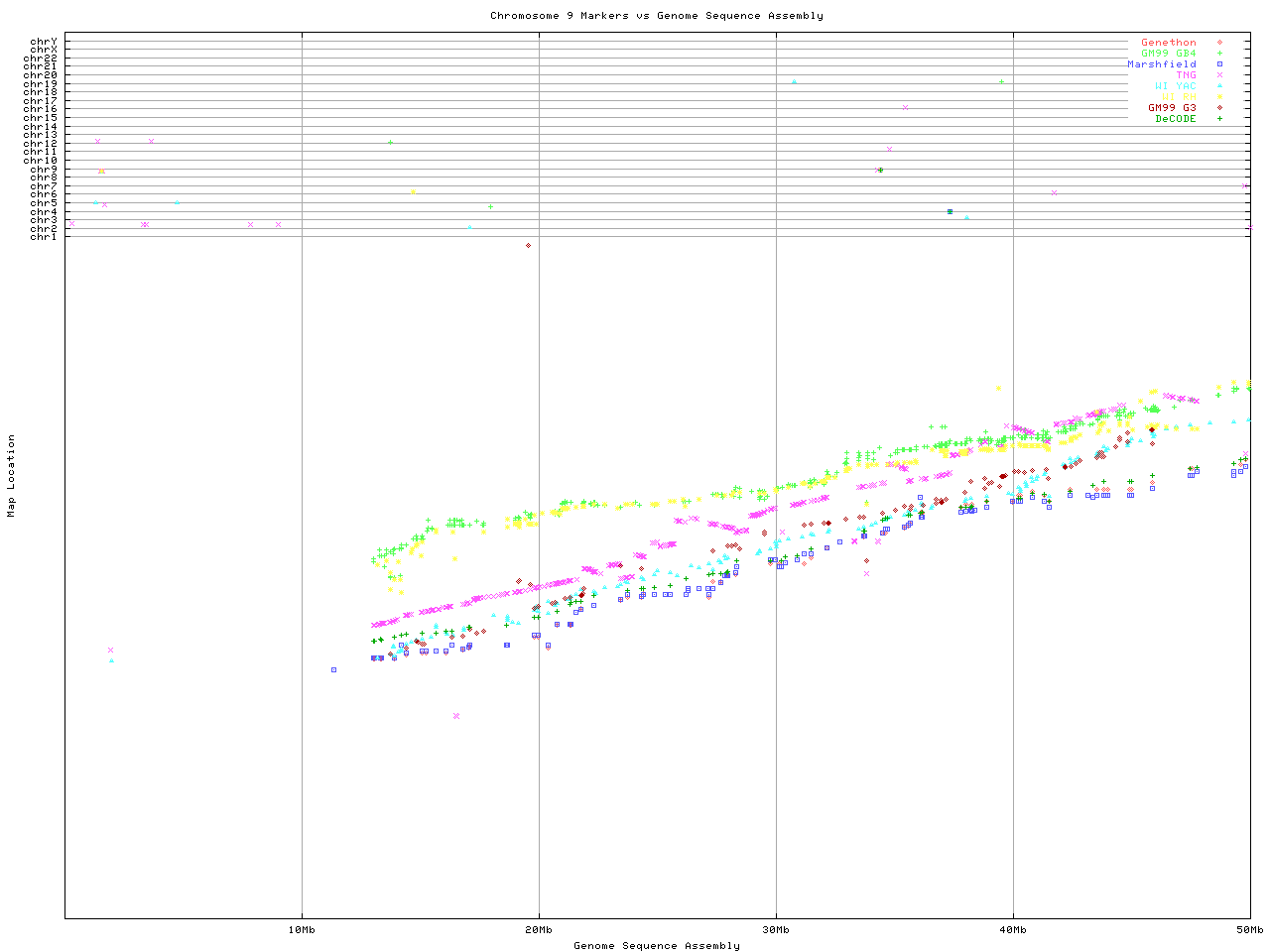The height and width of the screenshot is (952, 1270).
Task: Click the Genethon diamond marker in the legend
Action: pyautogui.click(x=1219, y=43)
